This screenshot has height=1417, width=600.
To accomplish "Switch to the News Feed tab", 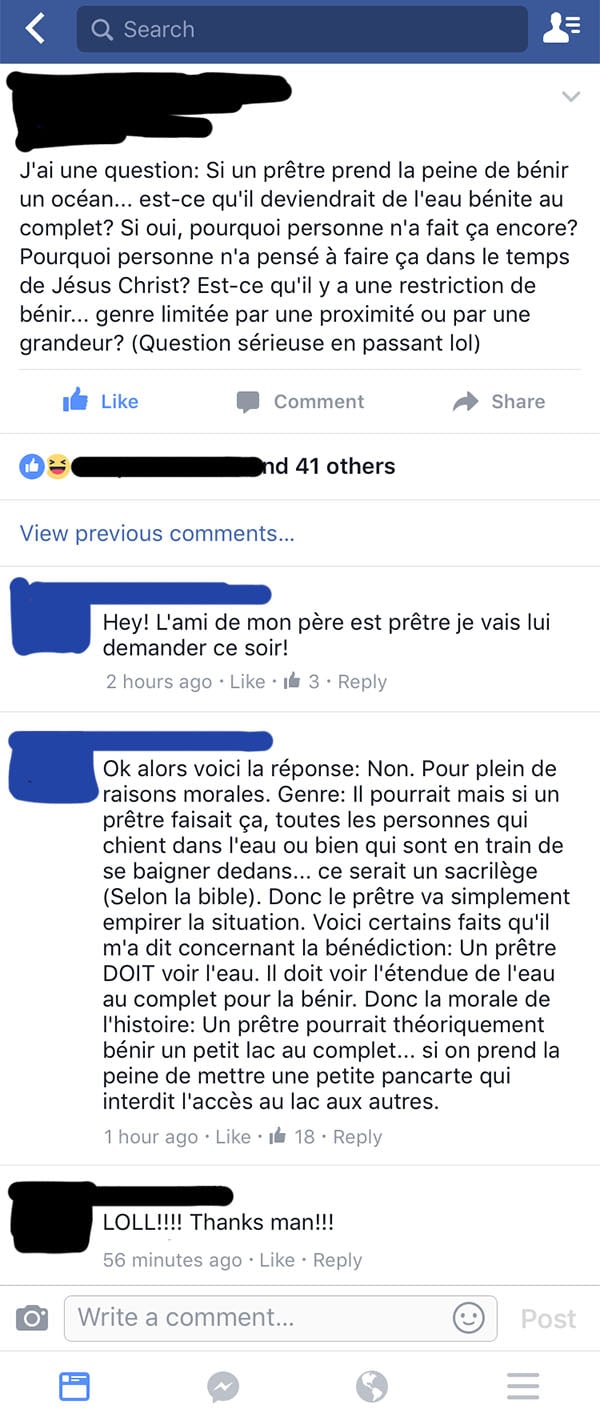I will tap(75, 1385).
